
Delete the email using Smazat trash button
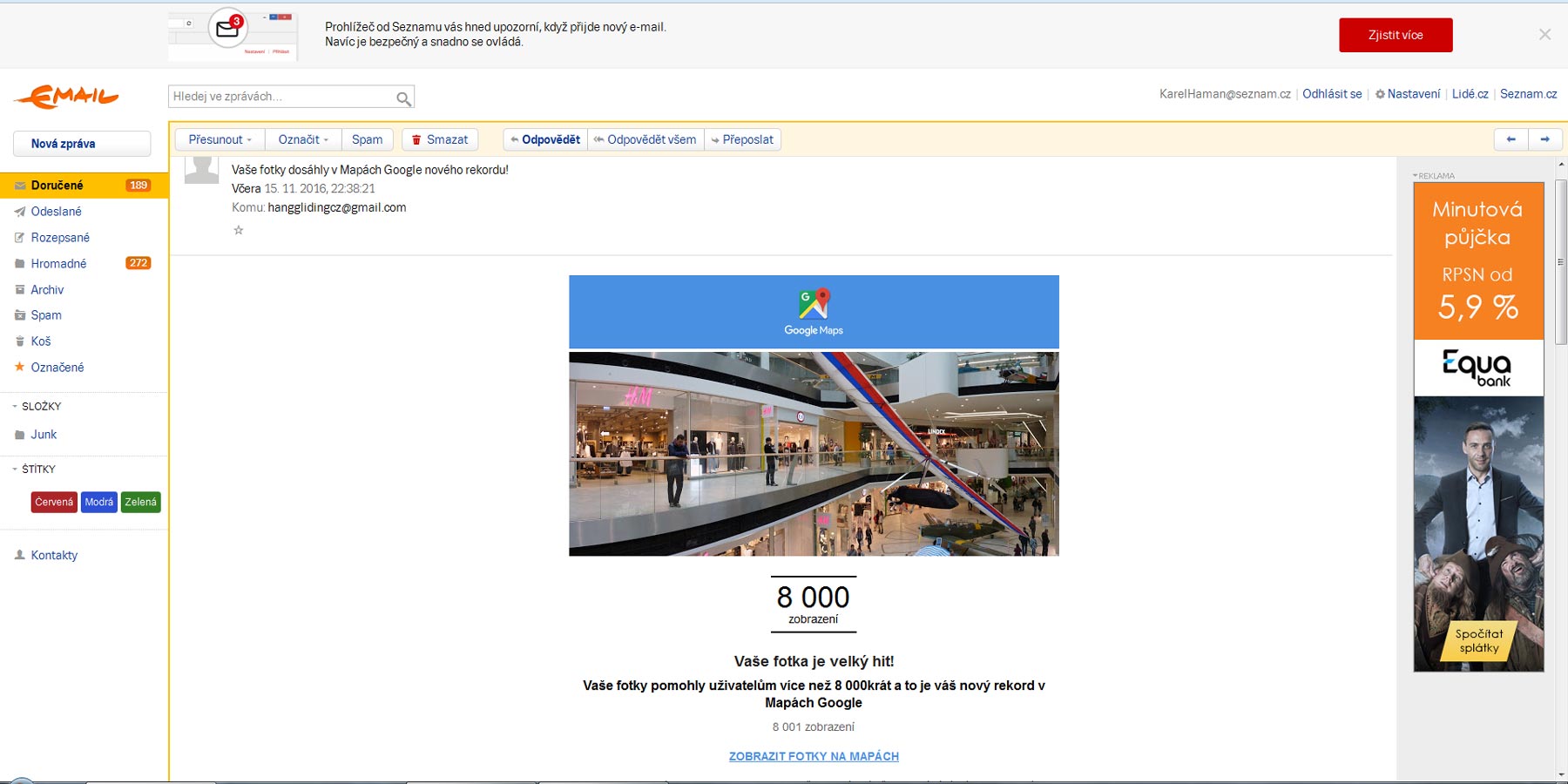coord(440,139)
